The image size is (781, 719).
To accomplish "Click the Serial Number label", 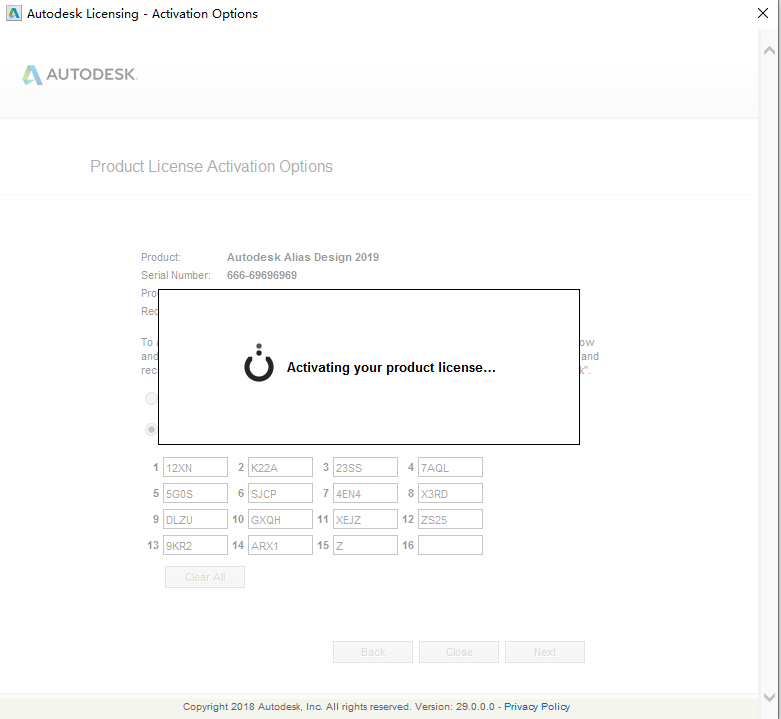I will pos(176,275).
